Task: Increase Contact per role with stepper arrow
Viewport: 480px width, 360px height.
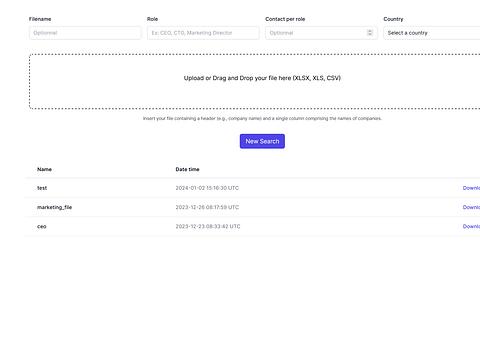Action: [369, 31]
